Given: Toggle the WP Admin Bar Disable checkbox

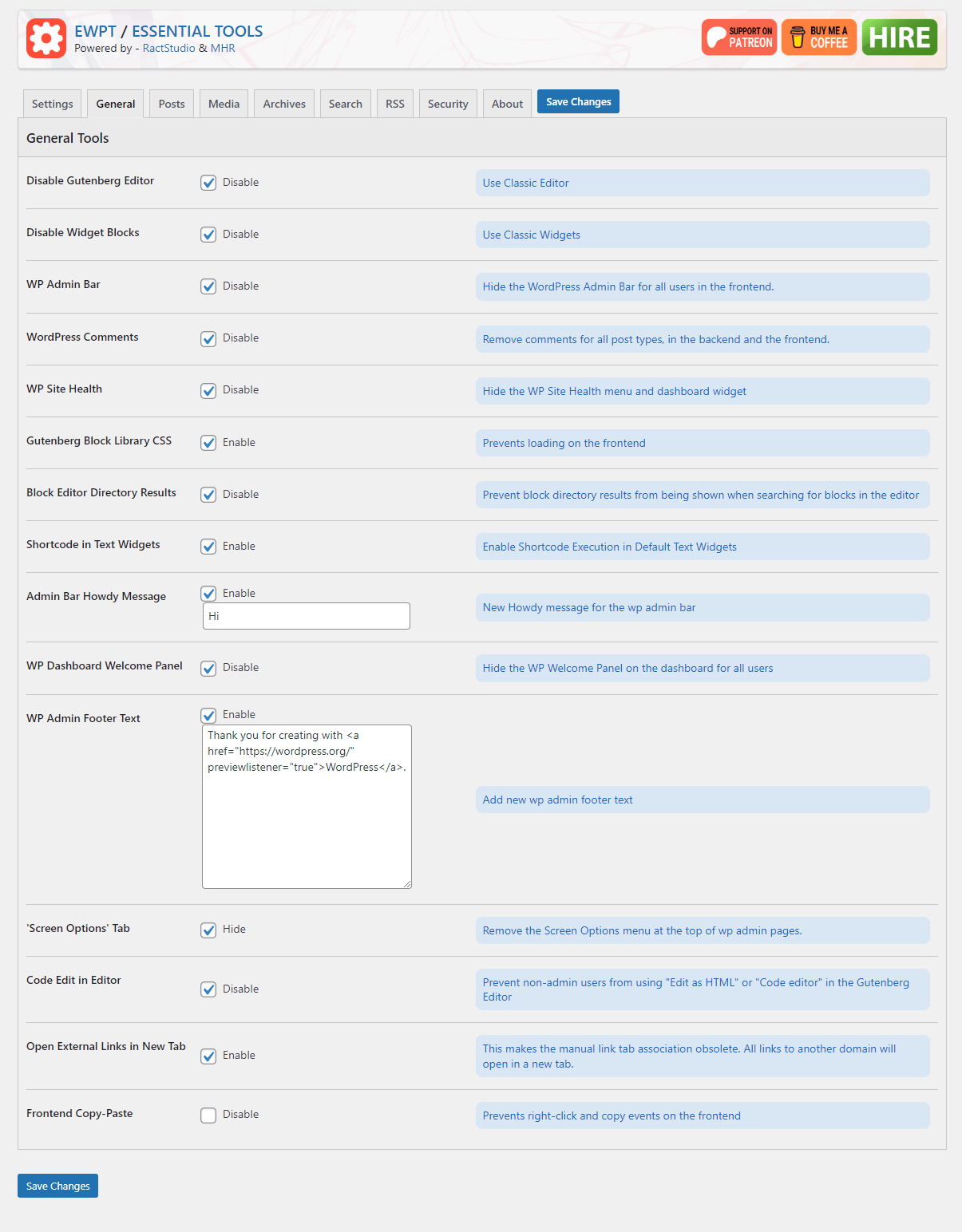Looking at the screenshot, I should pyautogui.click(x=208, y=286).
